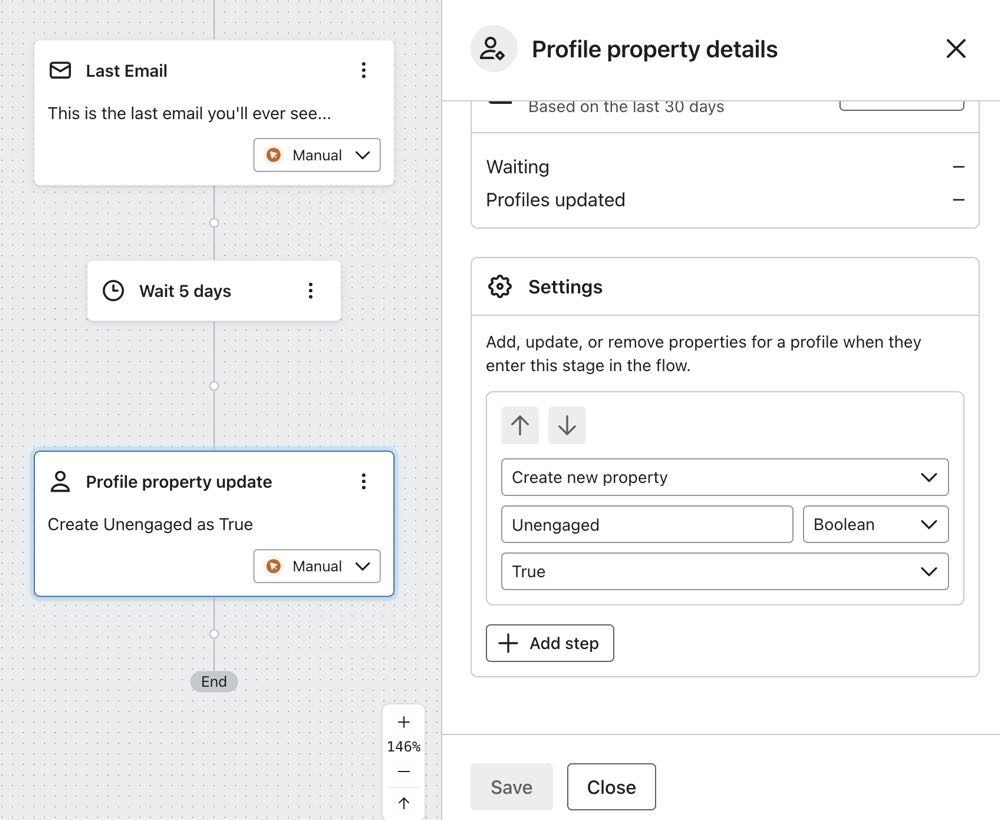Screen dimensions: 1000x820
Task: Zoom in with the plus control on canvas
Action: [x=403, y=721]
